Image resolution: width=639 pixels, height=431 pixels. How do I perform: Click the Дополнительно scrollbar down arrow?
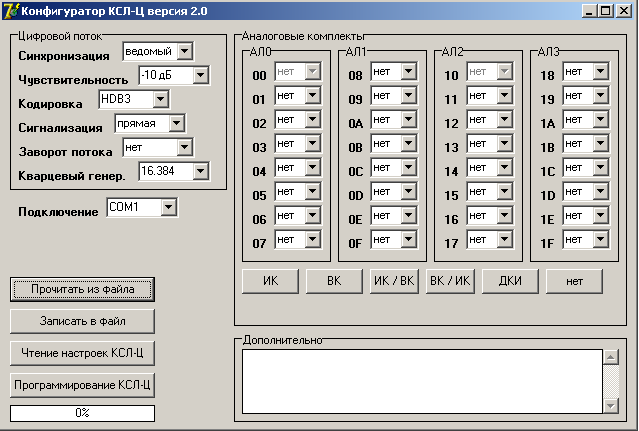pyautogui.click(x=610, y=405)
